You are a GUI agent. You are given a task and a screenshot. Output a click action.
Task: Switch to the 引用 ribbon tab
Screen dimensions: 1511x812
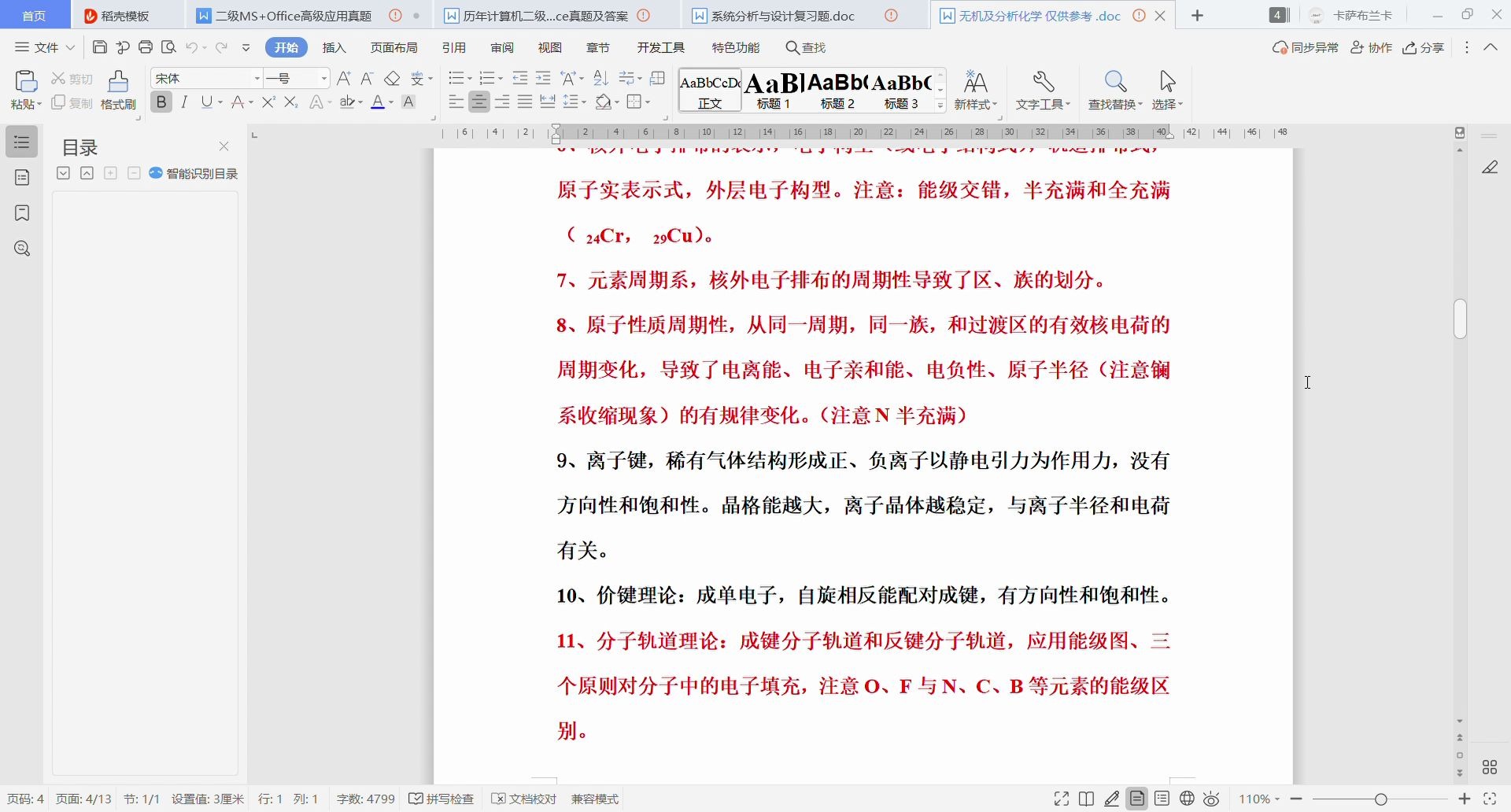pos(454,47)
